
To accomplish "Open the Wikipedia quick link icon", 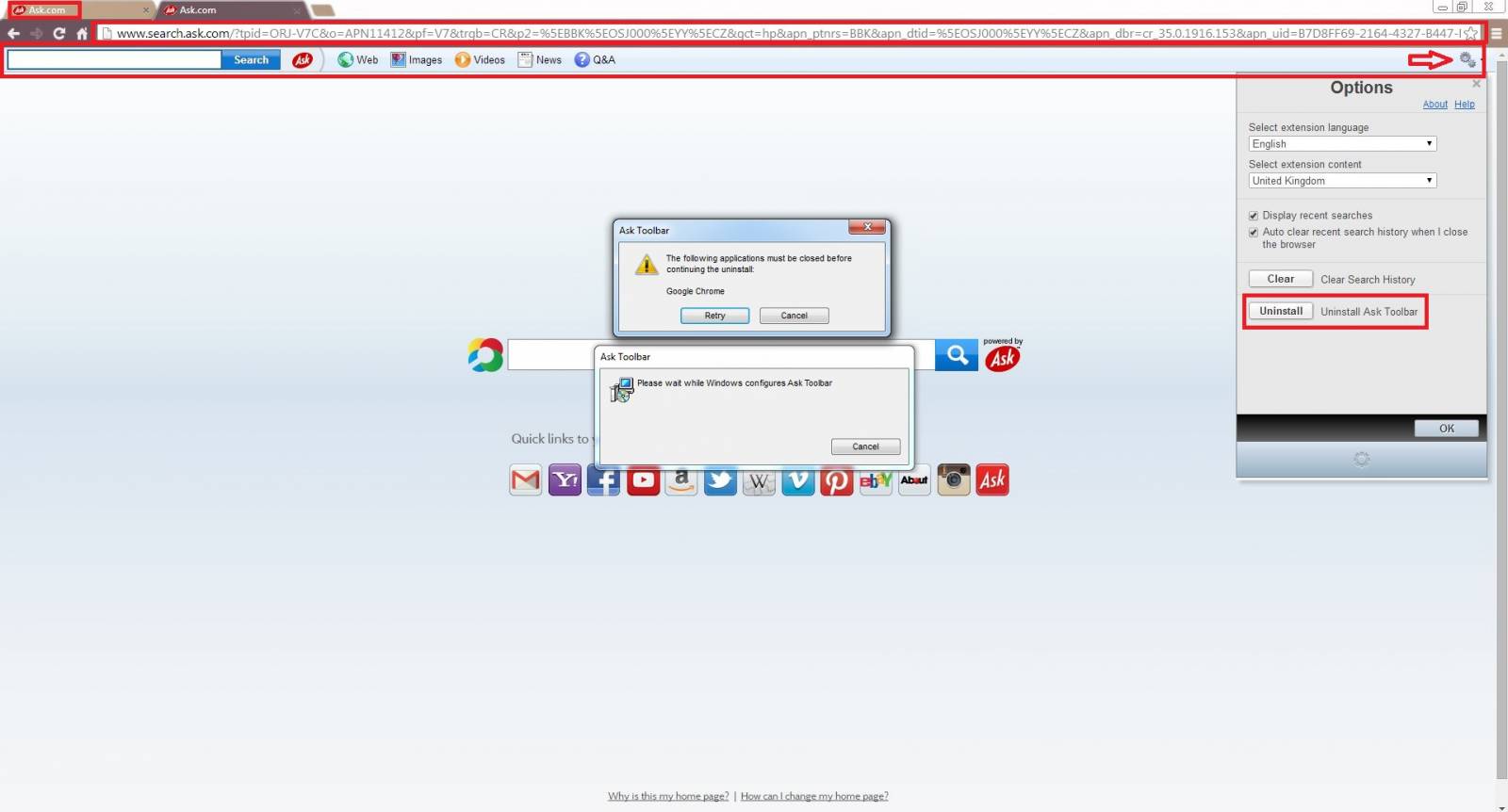I will pyautogui.click(x=759, y=480).
